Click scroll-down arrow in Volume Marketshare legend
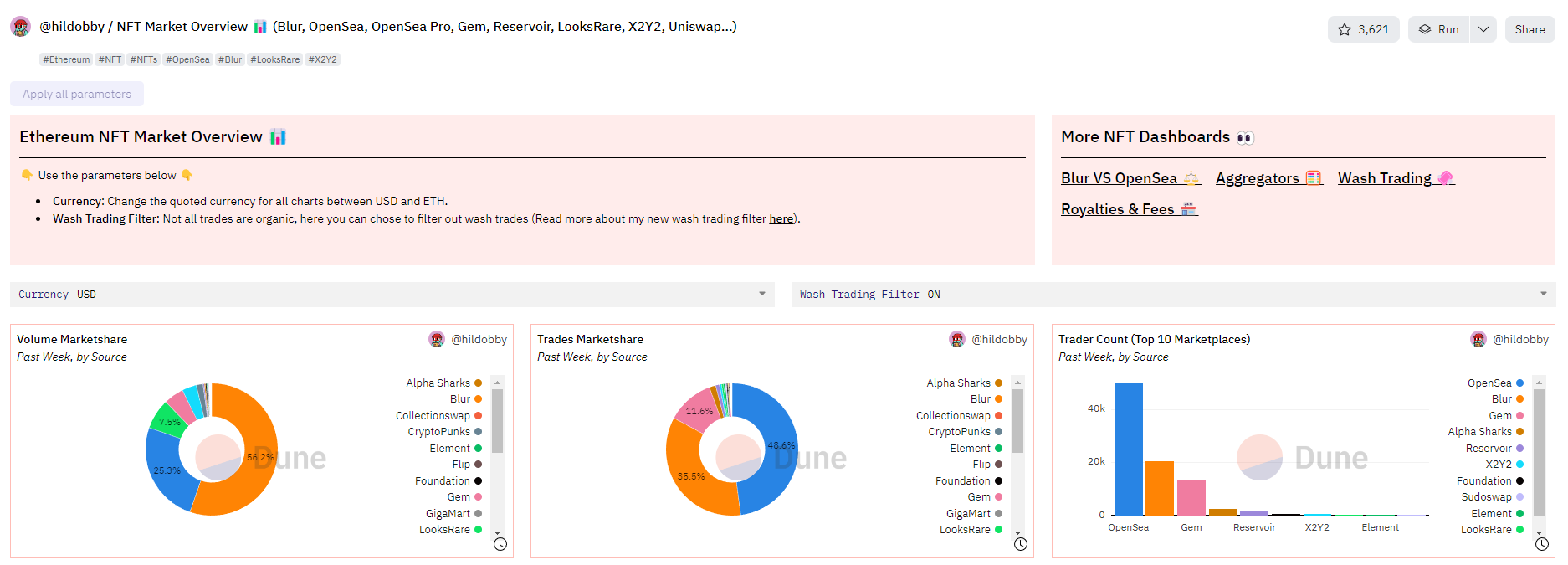The width and height of the screenshot is (1568, 565). (497, 533)
